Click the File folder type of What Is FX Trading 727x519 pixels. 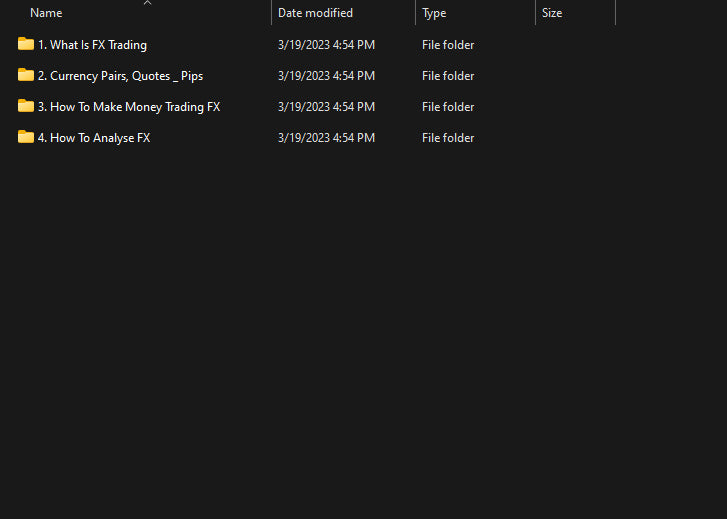448,45
